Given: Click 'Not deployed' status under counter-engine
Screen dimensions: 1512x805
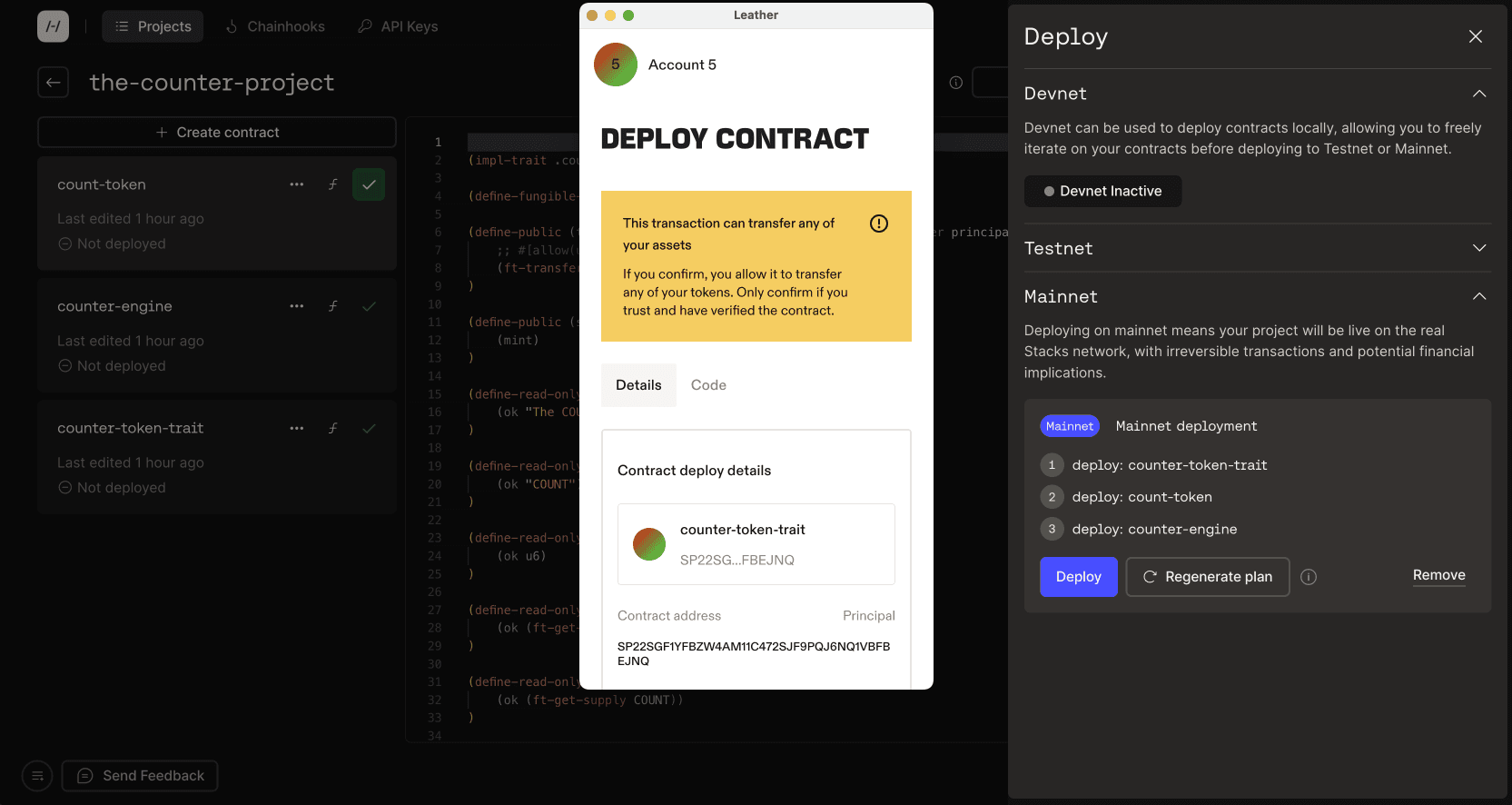Looking at the screenshot, I should (x=112, y=365).
